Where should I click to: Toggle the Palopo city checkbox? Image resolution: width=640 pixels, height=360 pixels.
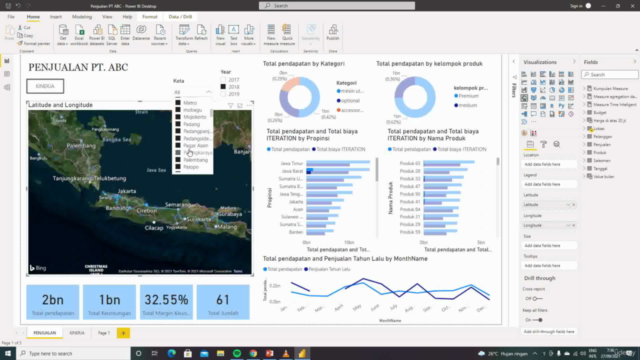(x=178, y=167)
